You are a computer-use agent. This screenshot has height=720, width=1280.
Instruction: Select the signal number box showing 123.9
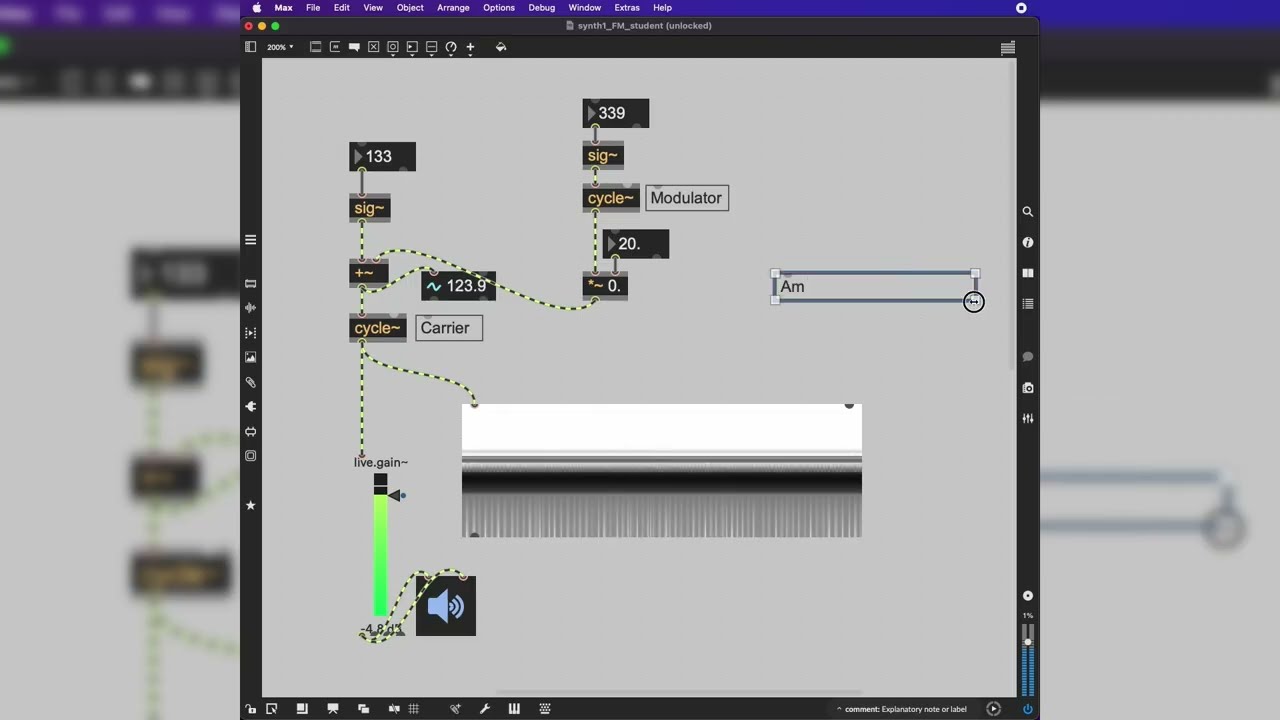point(458,286)
